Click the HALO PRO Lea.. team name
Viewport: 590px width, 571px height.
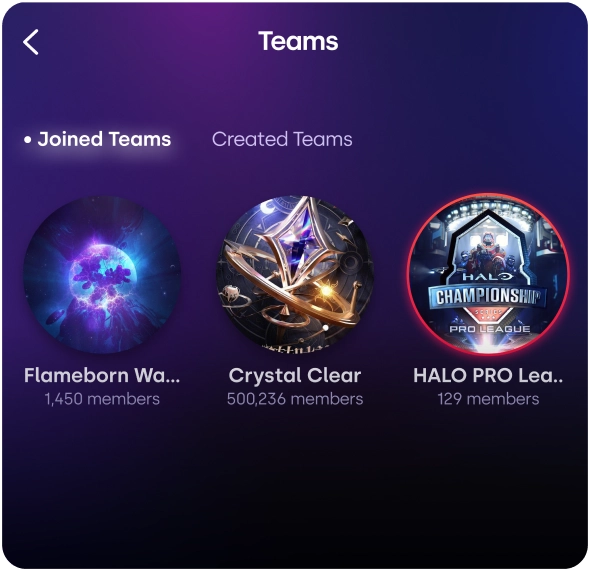pos(488,375)
